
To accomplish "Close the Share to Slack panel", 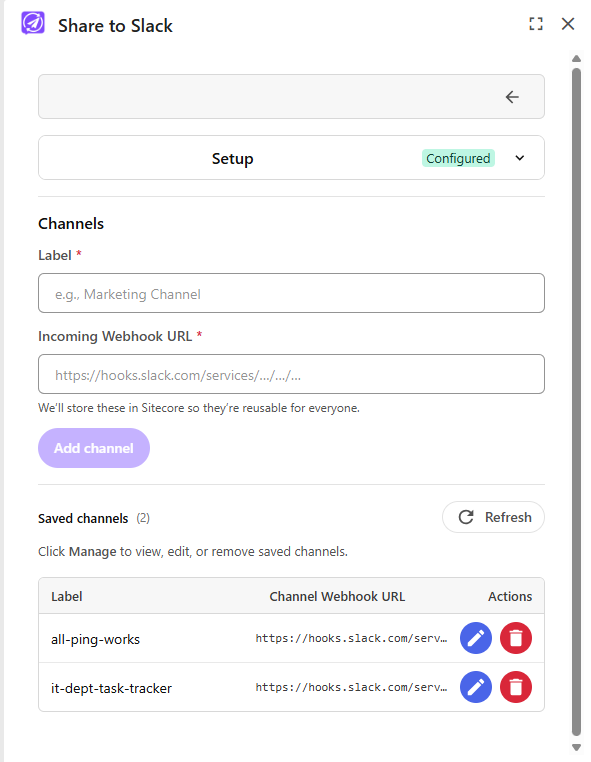I will 568,24.
